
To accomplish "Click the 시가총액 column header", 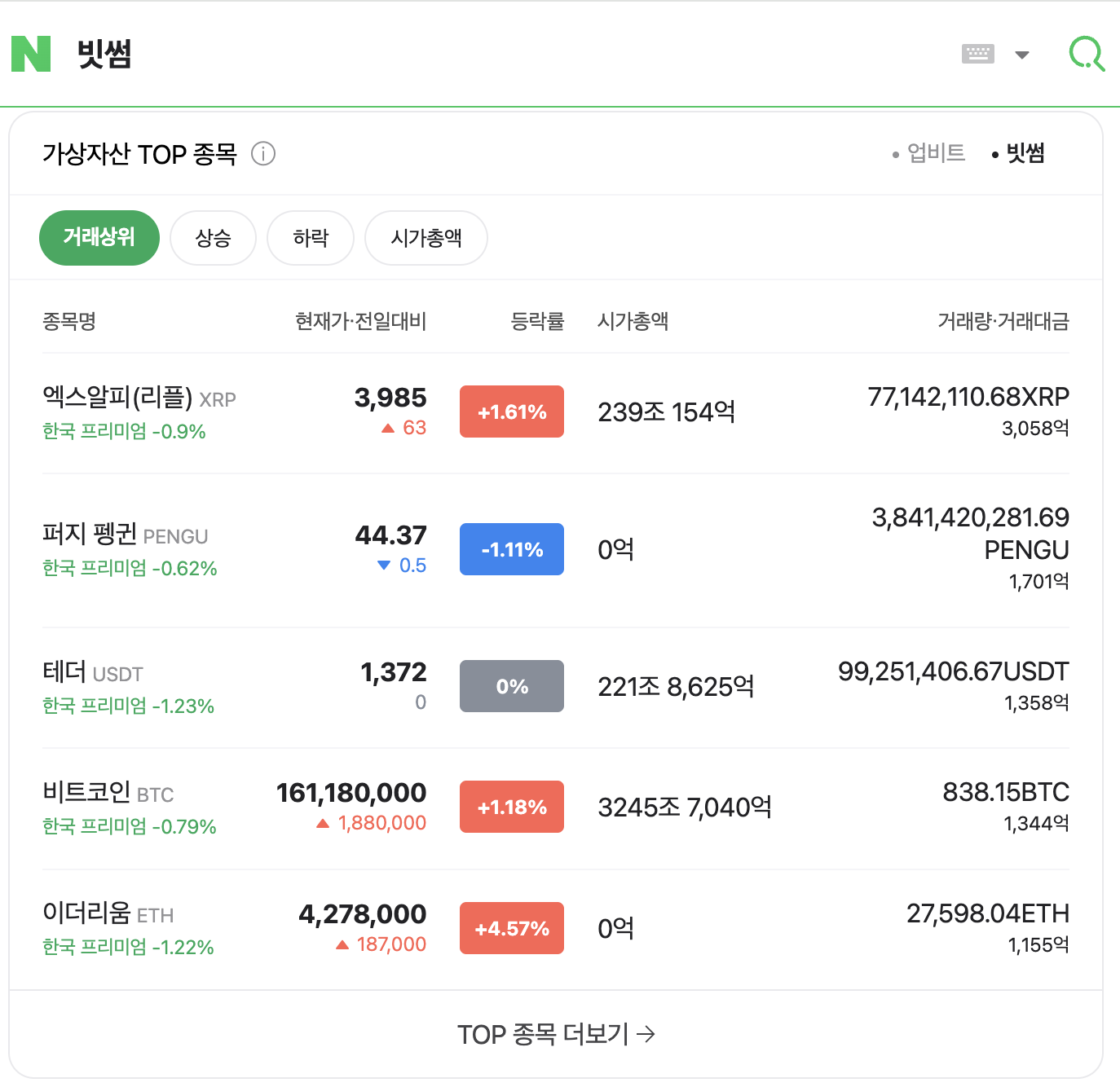I will [x=633, y=321].
